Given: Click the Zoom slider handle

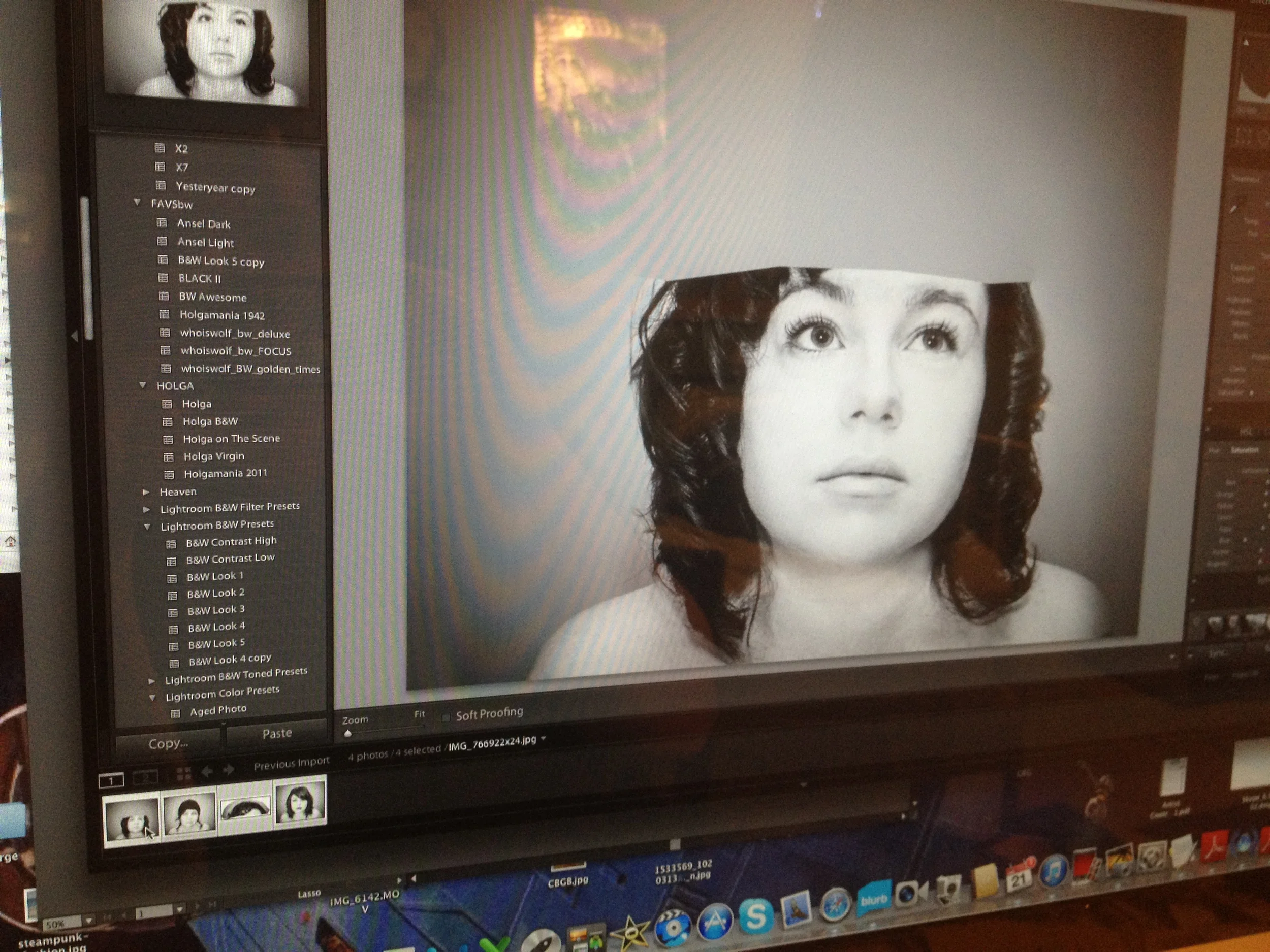Looking at the screenshot, I should (x=347, y=733).
